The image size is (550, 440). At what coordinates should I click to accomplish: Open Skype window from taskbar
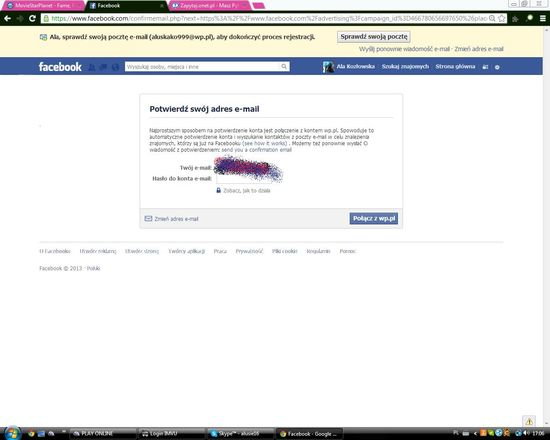click(x=240, y=434)
